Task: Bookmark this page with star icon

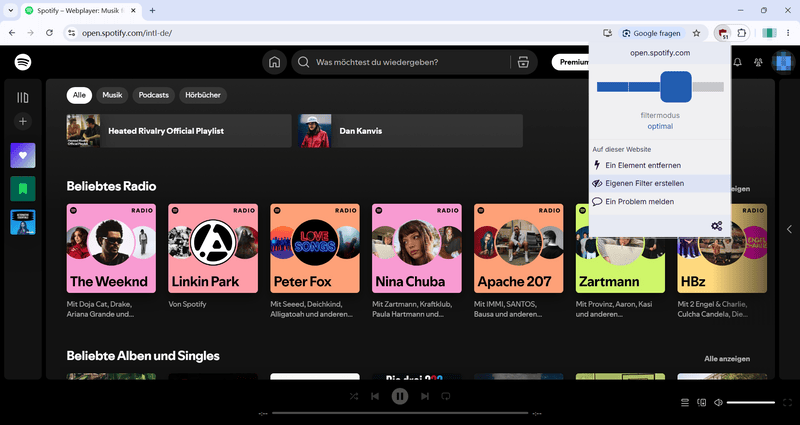Action: coord(696,33)
